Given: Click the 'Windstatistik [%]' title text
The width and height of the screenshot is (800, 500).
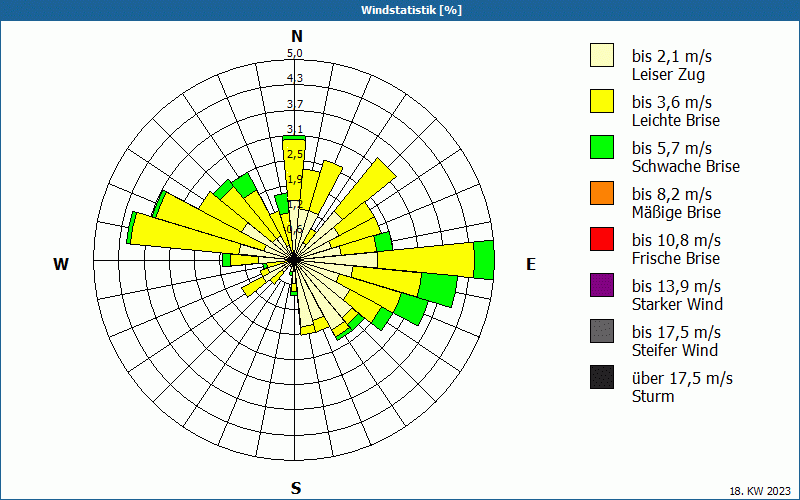Looking at the screenshot, I should click(411, 10).
